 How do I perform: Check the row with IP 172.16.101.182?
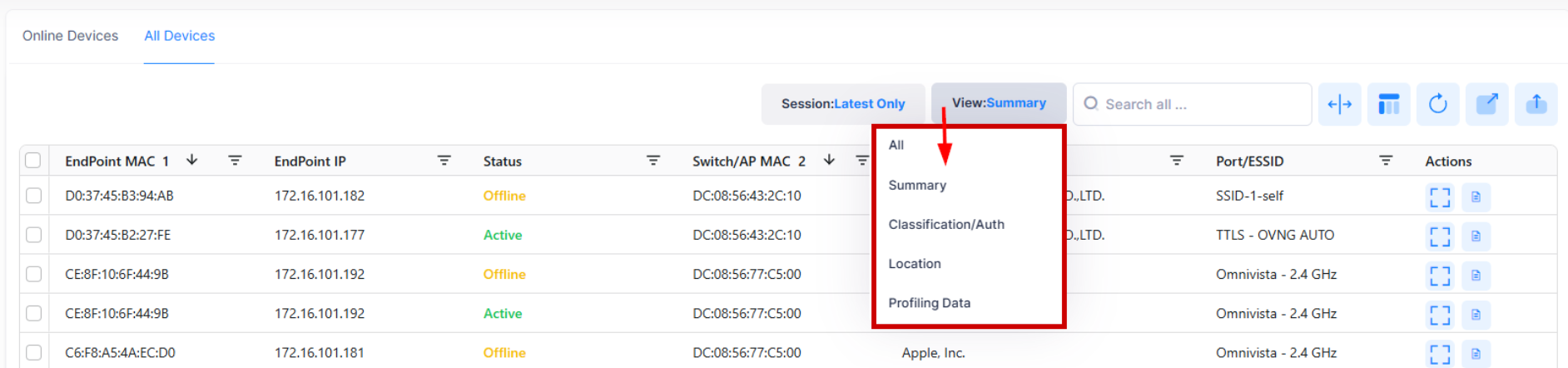click(33, 196)
